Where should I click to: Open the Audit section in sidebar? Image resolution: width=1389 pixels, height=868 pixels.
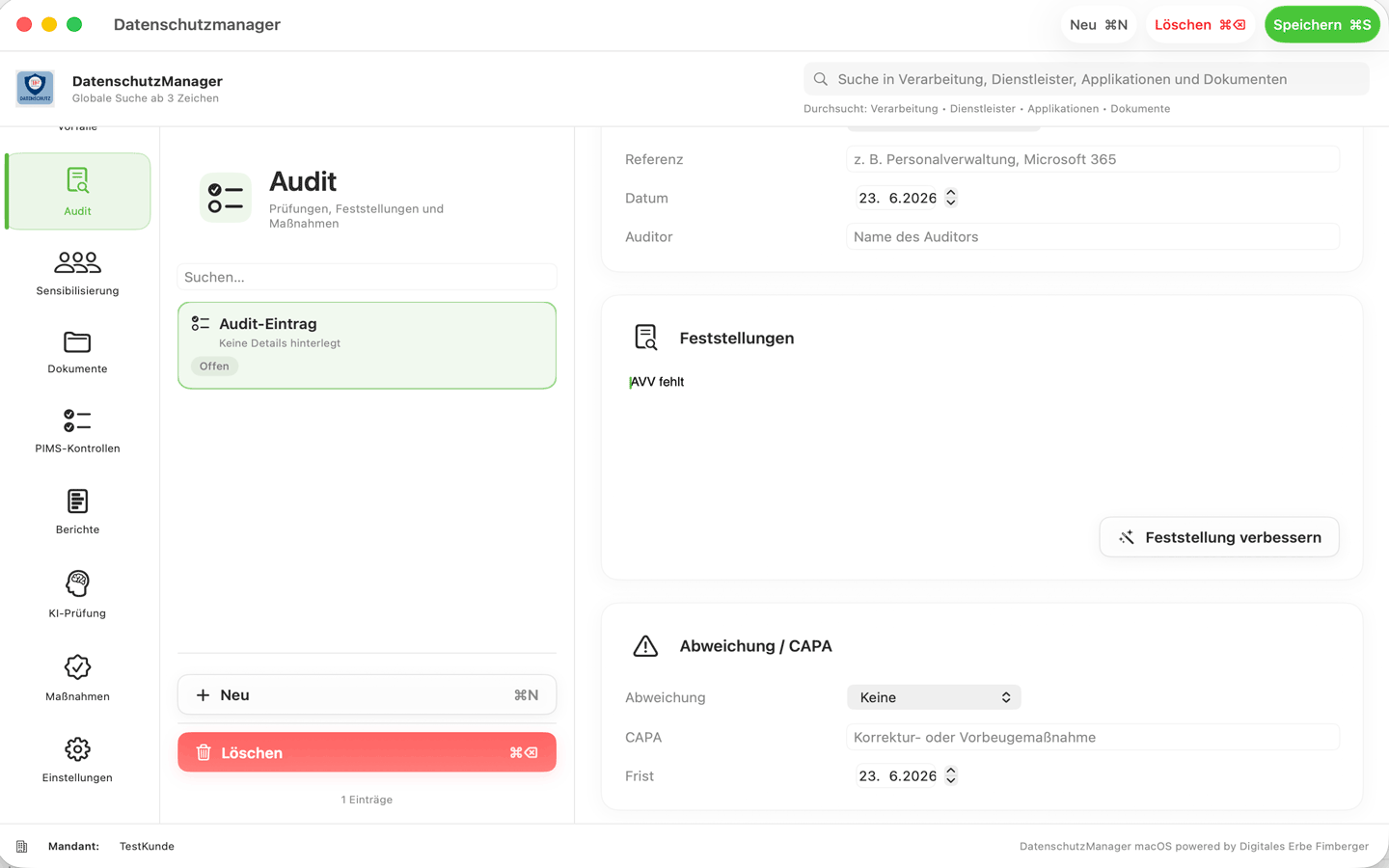click(78, 191)
